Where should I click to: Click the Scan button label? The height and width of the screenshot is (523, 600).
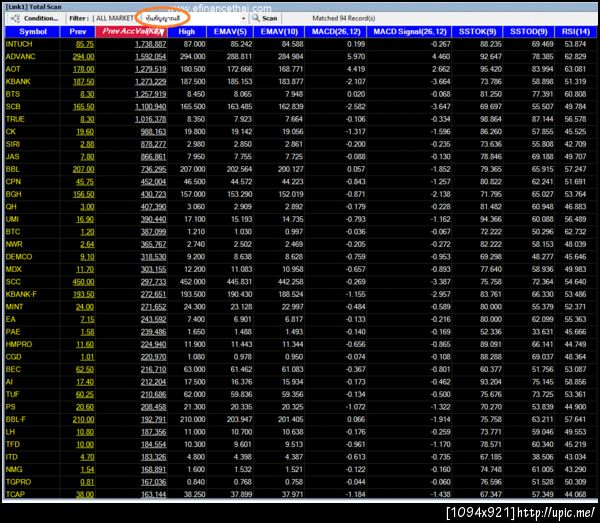click(270, 18)
